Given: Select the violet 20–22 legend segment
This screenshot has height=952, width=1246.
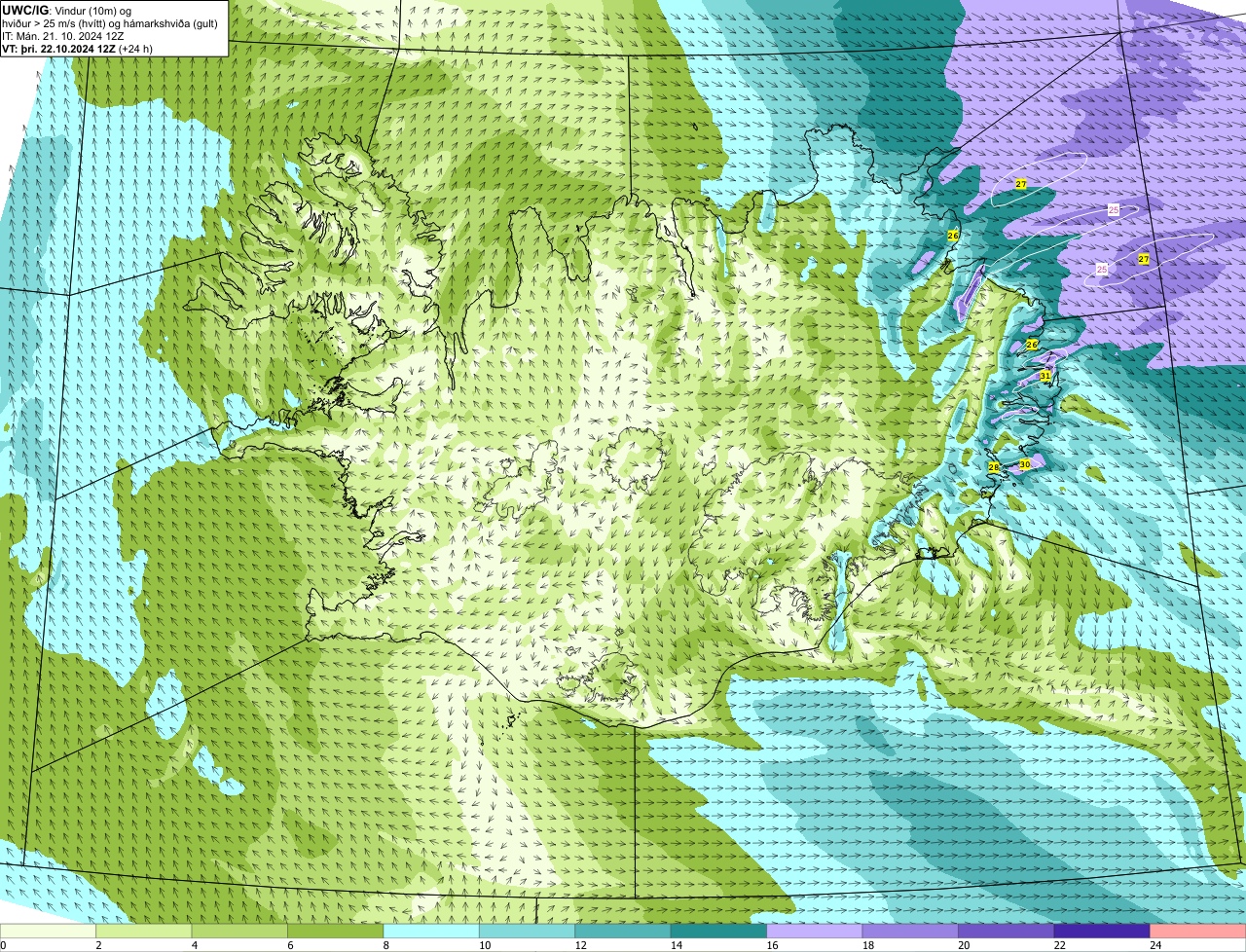Looking at the screenshot, I should pyautogui.click(x=1008, y=931).
